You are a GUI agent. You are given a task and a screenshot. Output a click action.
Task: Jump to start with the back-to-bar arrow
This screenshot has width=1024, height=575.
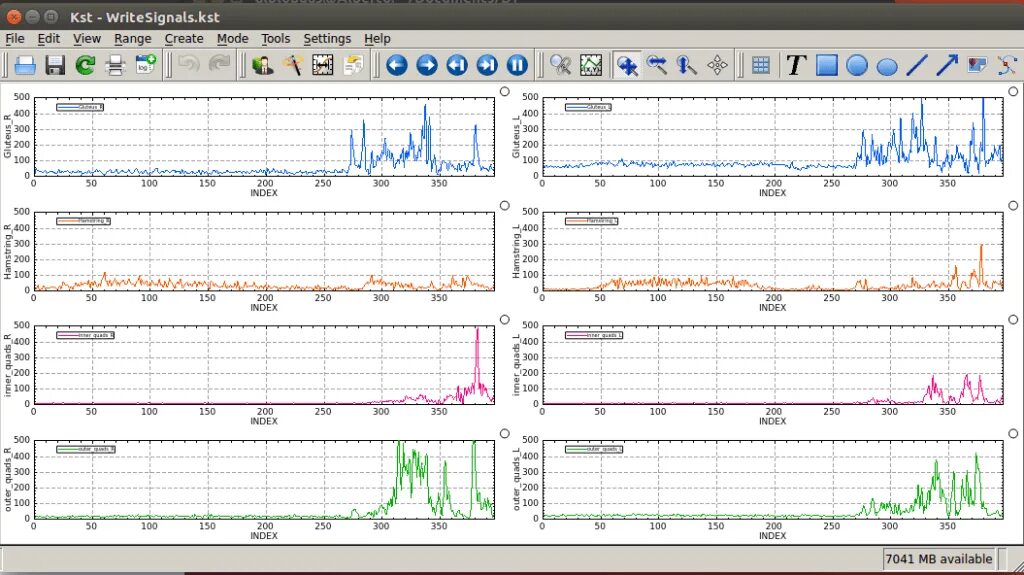click(456, 65)
